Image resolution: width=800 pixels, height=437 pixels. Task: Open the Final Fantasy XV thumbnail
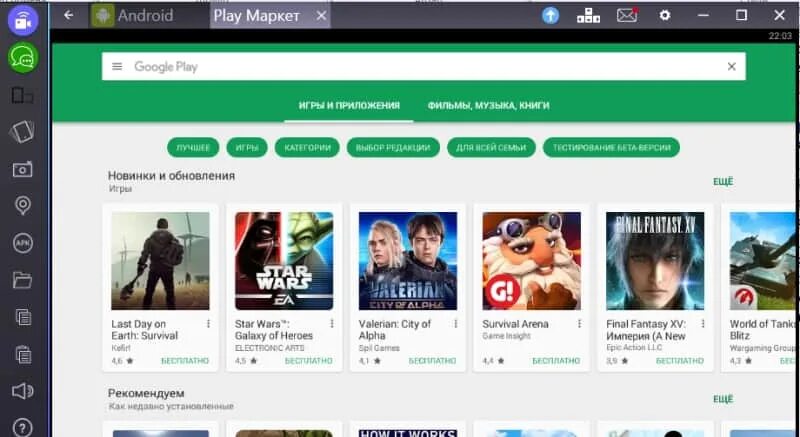click(655, 261)
